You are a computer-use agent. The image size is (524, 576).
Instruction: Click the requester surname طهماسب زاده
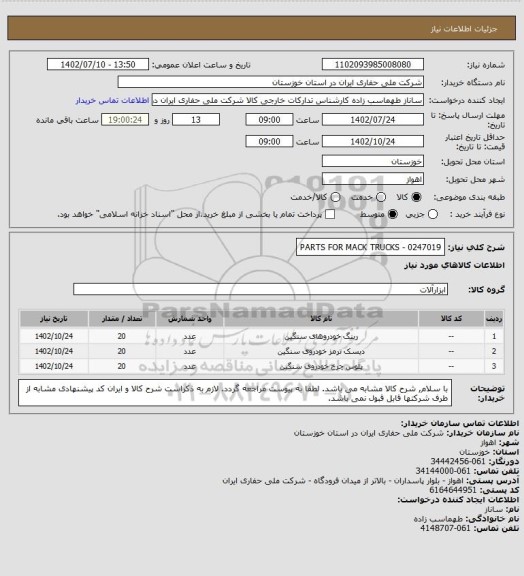pyautogui.click(x=438, y=519)
